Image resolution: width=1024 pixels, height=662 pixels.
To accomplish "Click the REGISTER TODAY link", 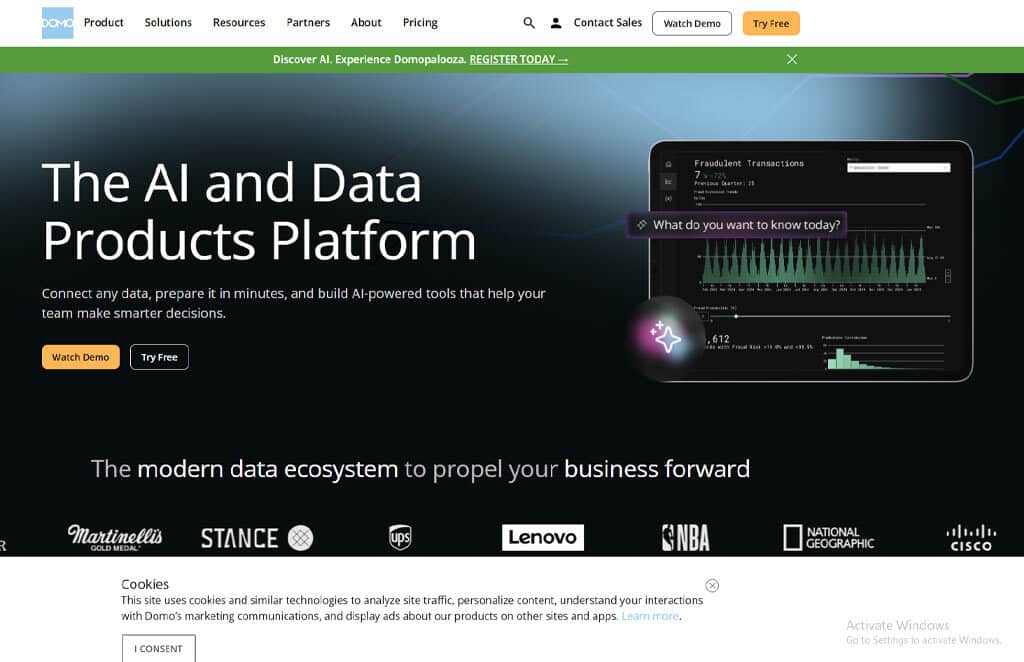I will click(518, 60).
